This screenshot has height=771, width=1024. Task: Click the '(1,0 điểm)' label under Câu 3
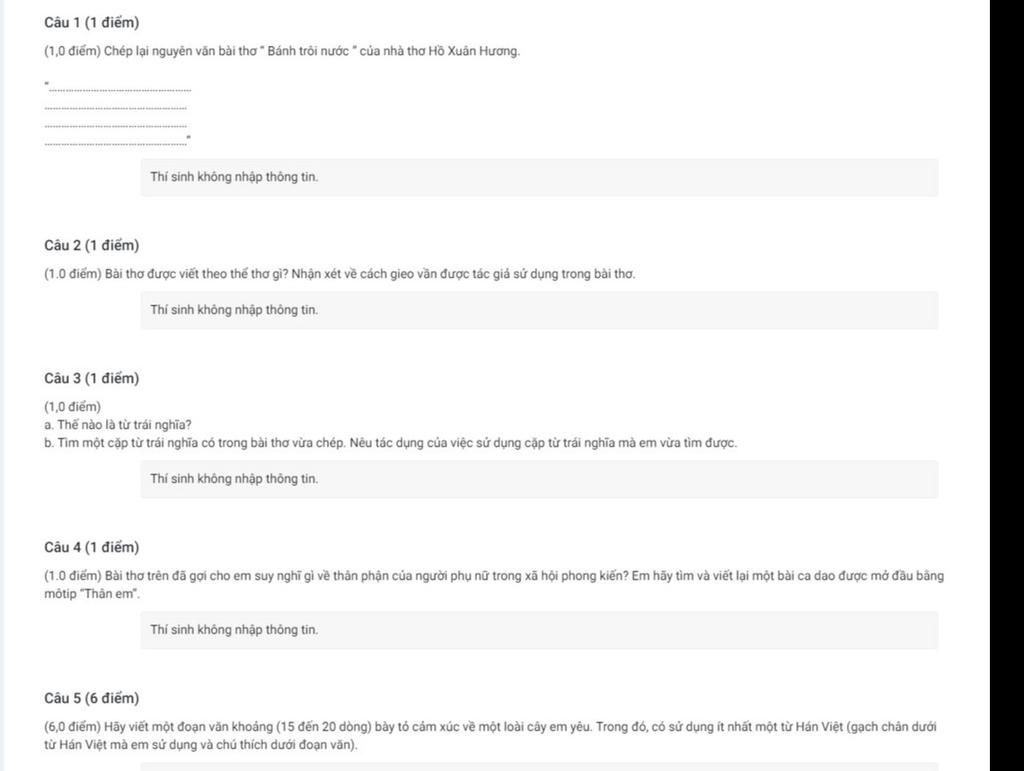click(72, 407)
